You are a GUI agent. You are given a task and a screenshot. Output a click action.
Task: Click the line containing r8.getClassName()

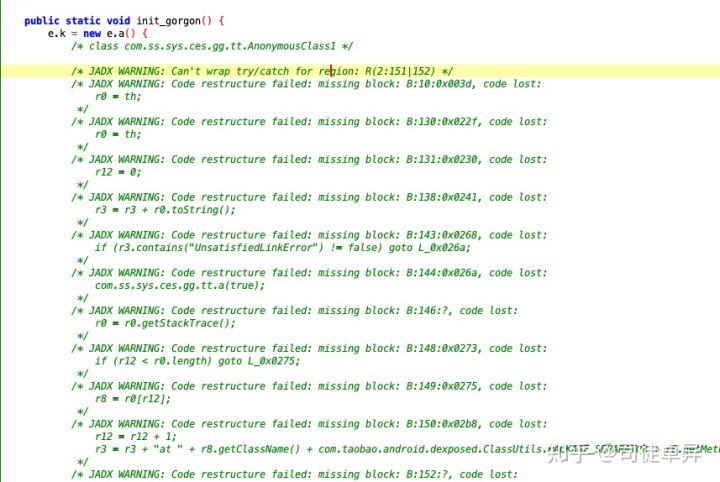click(x=407, y=449)
